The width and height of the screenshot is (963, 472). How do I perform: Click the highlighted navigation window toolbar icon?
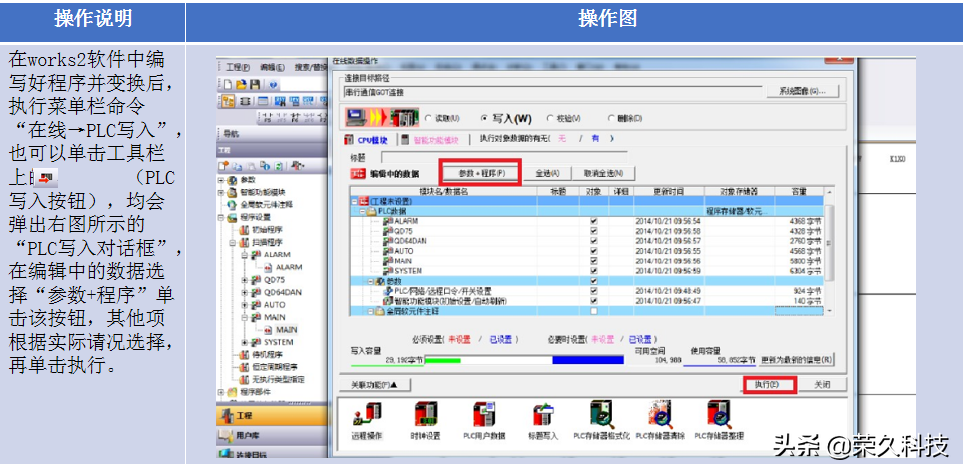[x=228, y=101]
